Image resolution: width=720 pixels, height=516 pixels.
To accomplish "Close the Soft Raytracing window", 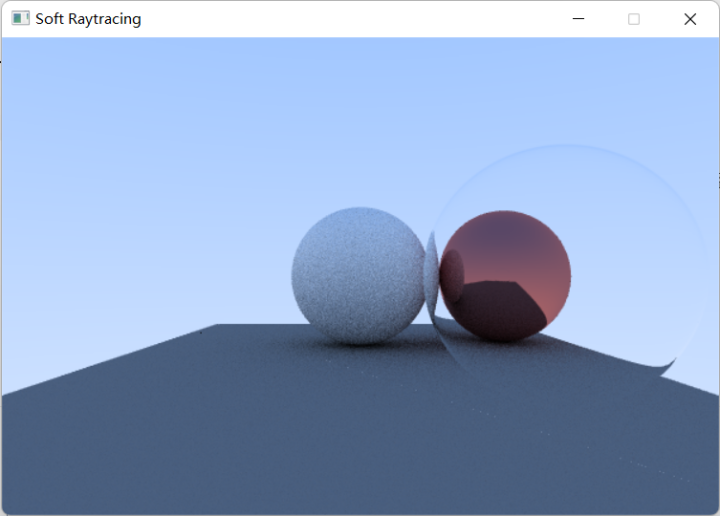I will (x=690, y=19).
